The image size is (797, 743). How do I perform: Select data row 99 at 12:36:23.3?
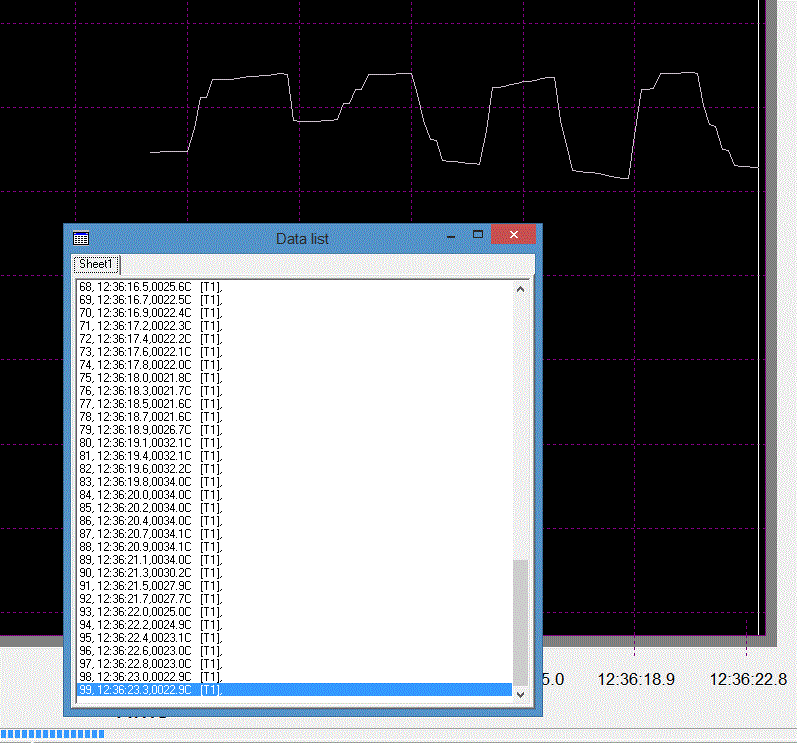(x=294, y=690)
